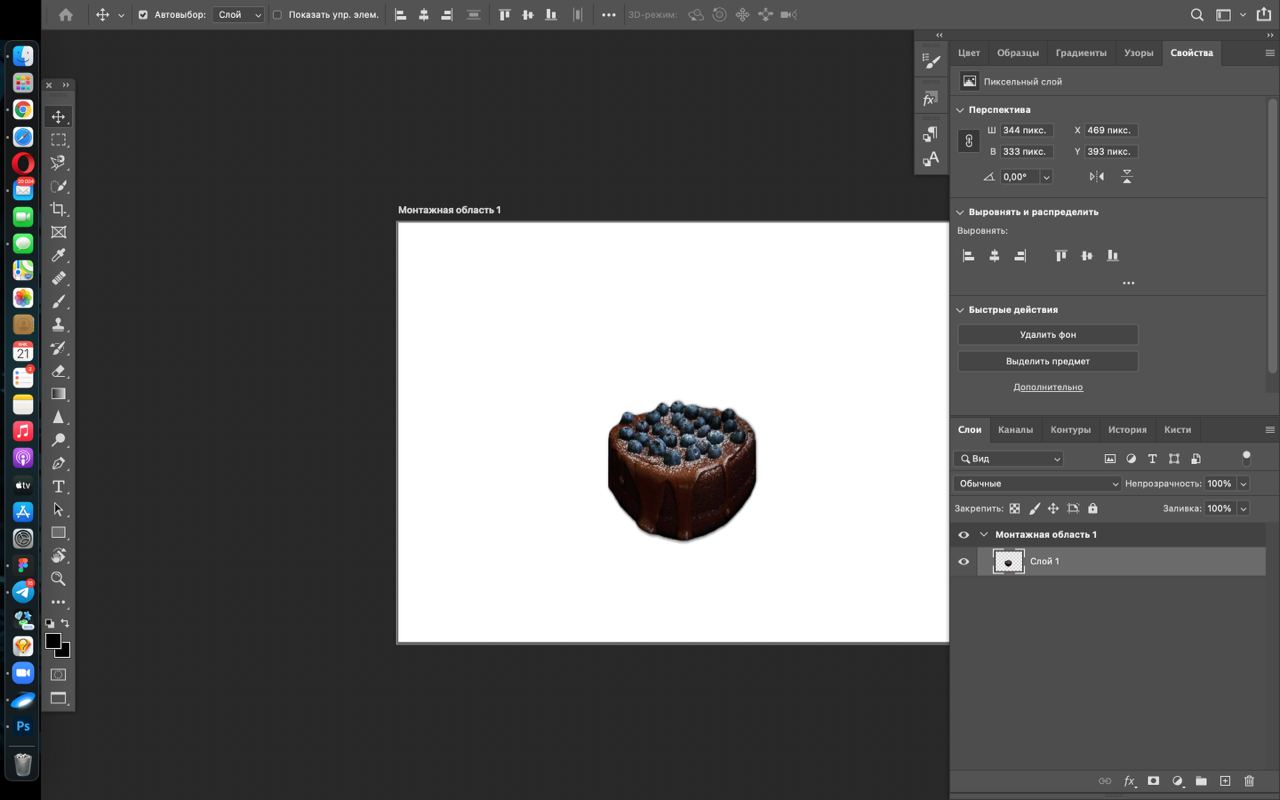Toggle the Автовыбор checkbox
The image size is (1280, 800).
[143, 15]
